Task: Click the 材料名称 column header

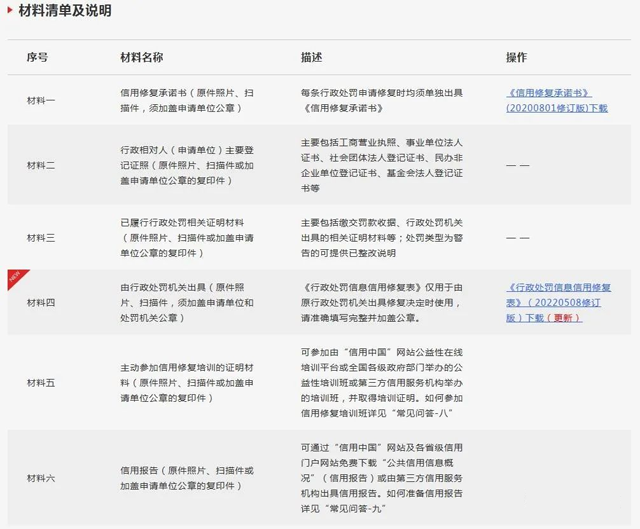Action: [141, 57]
